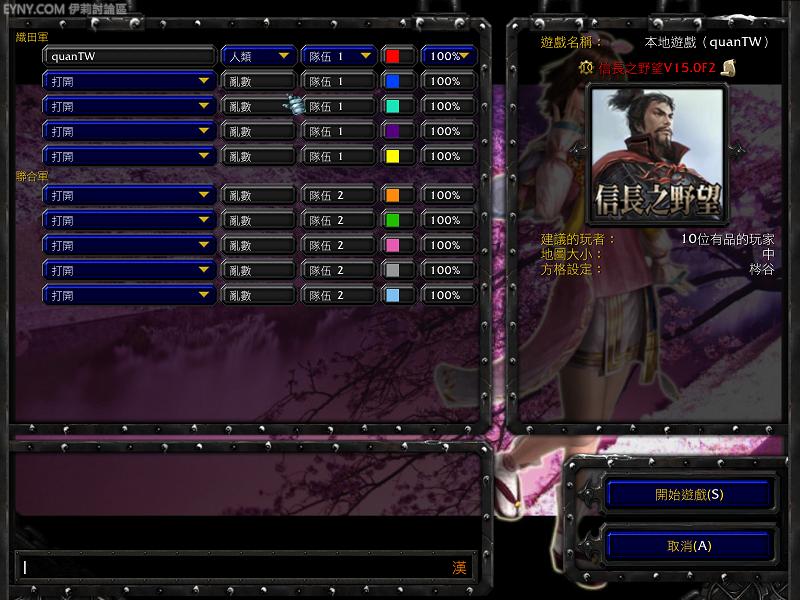Click the gray player color swatch
Screen dimensions: 800x600
(x=392, y=270)
